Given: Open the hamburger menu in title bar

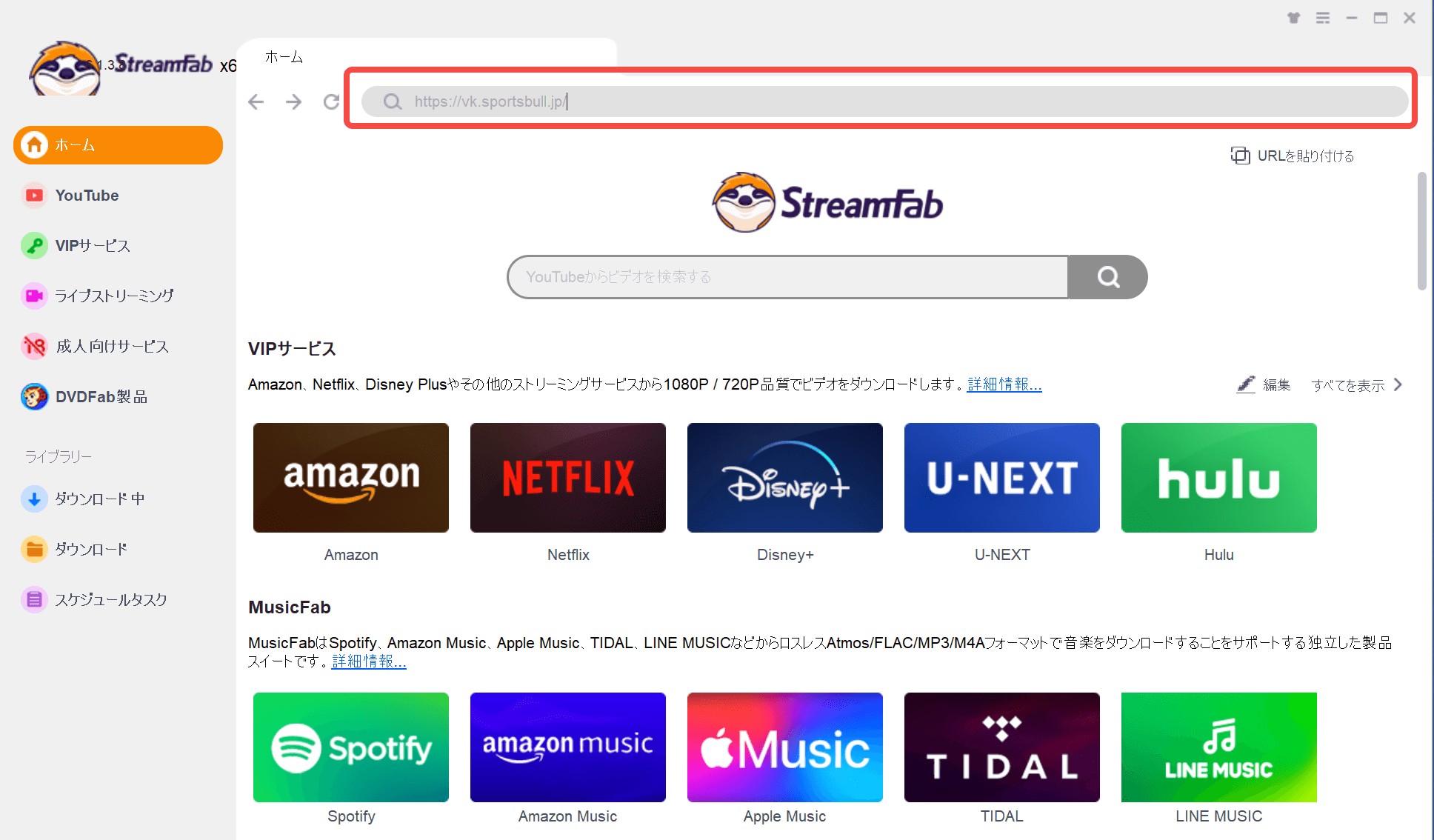Looking at the screenshot, I should 1323,18.
